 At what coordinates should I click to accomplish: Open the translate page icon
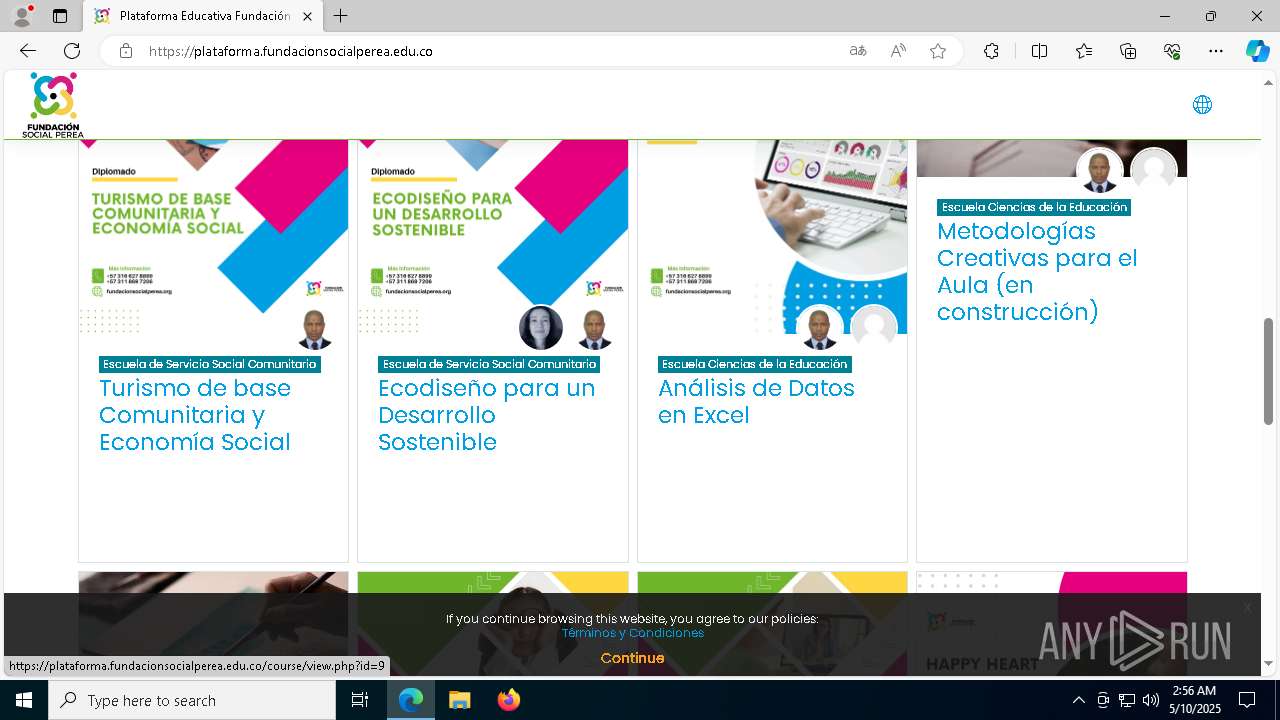tap(858, 51)
